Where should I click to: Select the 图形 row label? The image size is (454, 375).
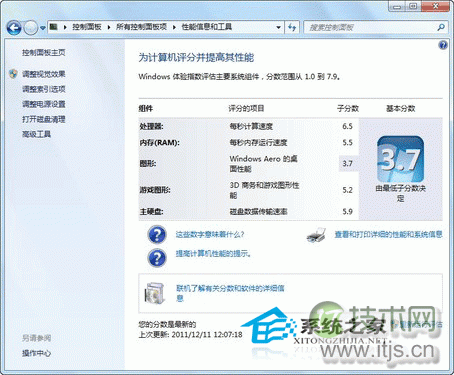coord(148,164)
